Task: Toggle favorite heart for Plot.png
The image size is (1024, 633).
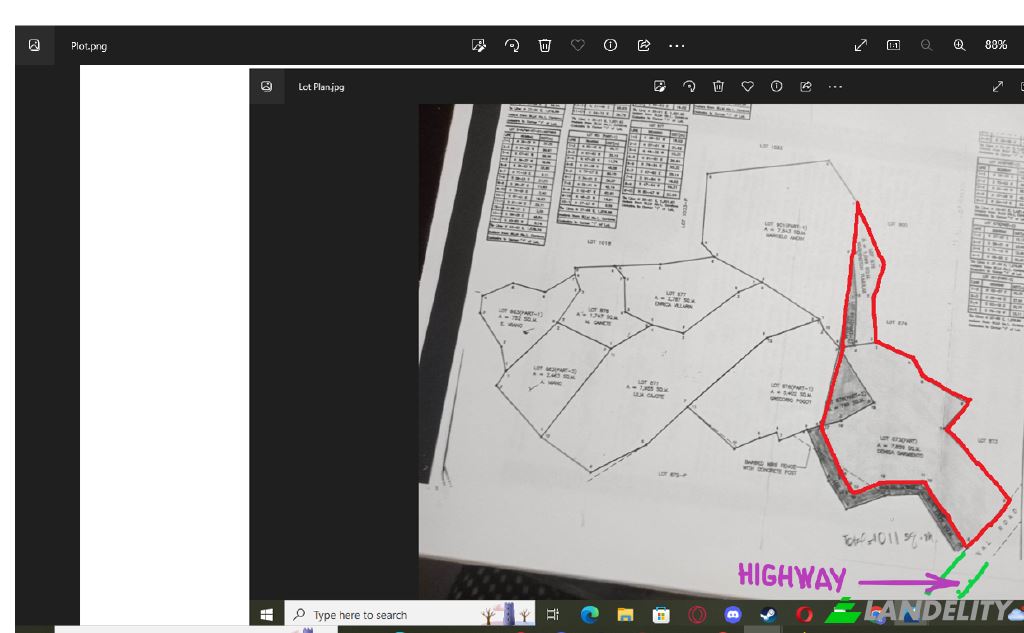Action: 578,45
